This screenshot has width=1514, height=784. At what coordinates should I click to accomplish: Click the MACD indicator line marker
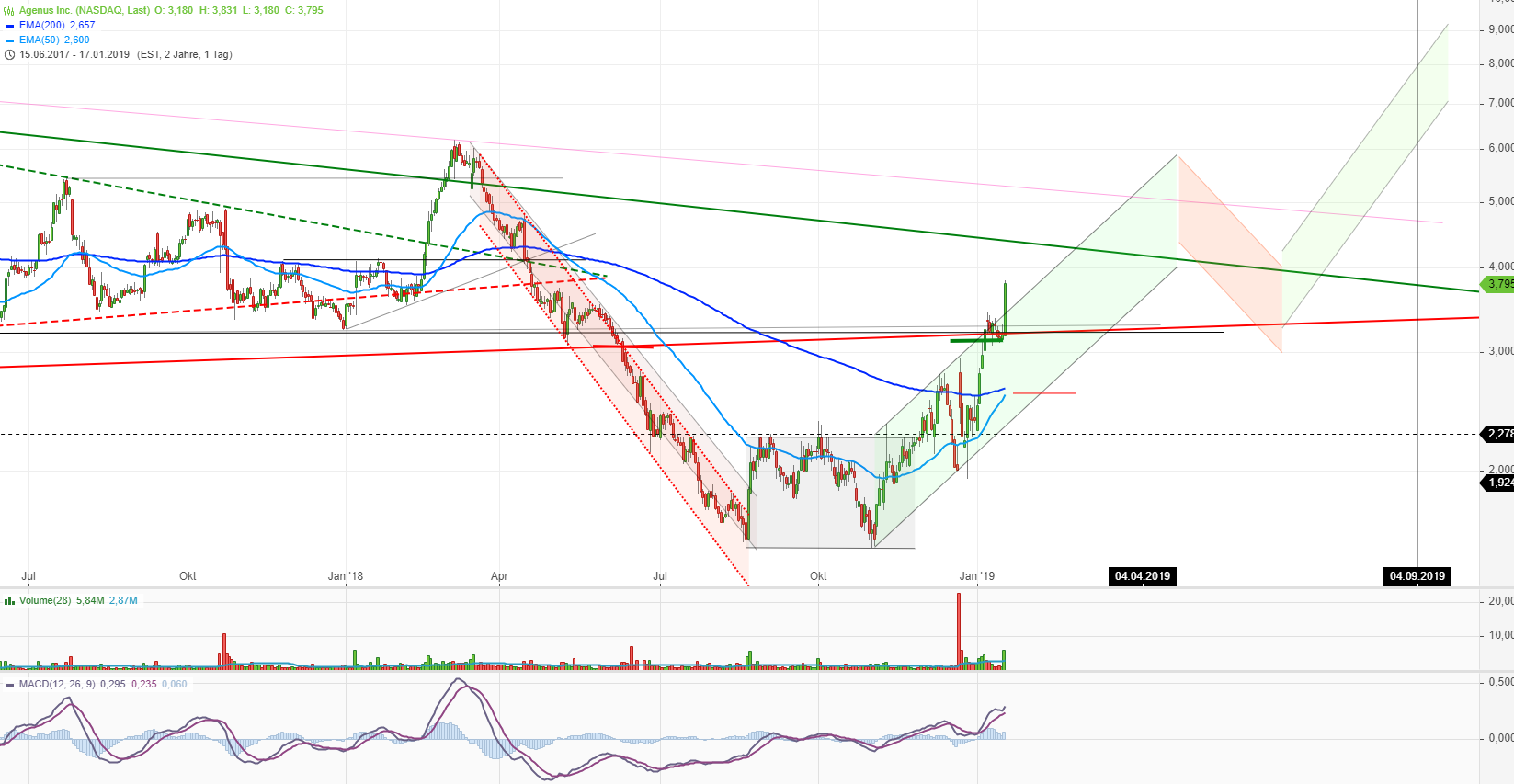point(10,685)
